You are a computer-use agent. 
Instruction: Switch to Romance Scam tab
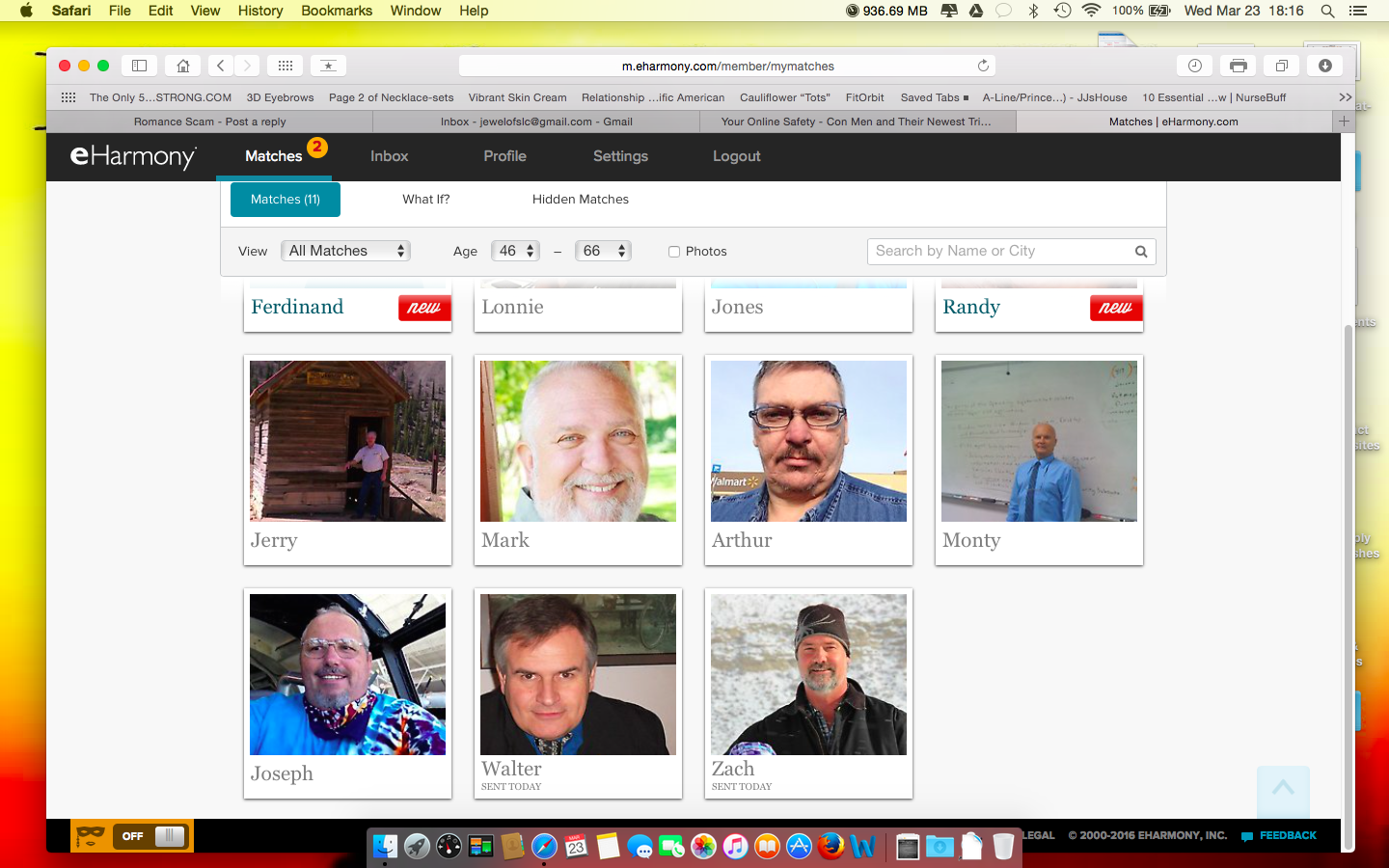pyautogui.click(x=209, y=122)
